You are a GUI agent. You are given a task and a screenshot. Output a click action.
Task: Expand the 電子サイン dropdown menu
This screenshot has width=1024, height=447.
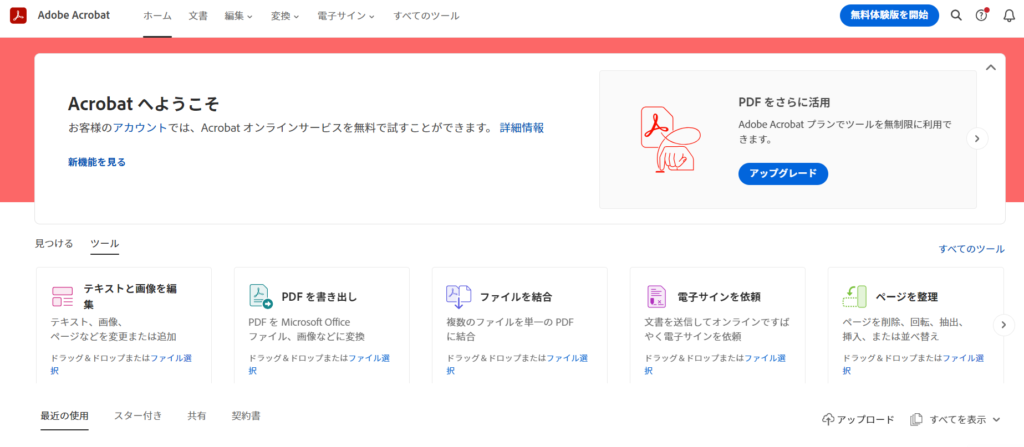click(345, 16)
